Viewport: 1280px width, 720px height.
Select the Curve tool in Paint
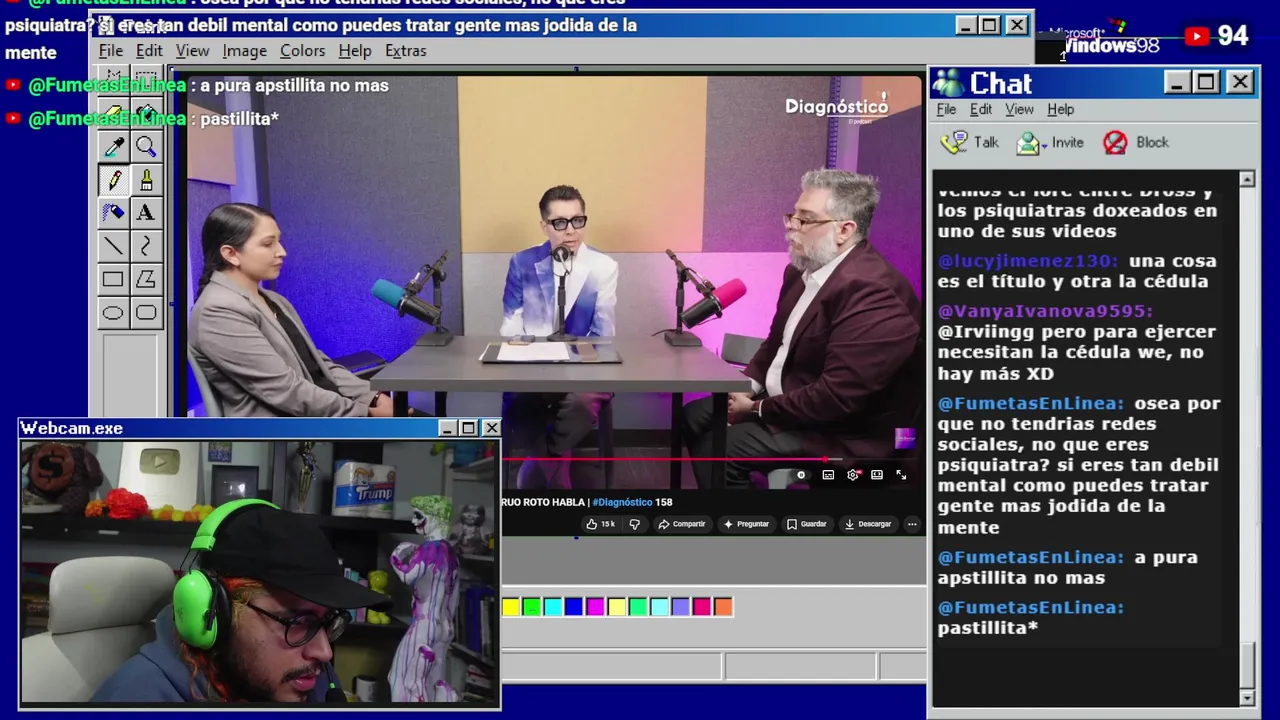[x=147, y=246]
